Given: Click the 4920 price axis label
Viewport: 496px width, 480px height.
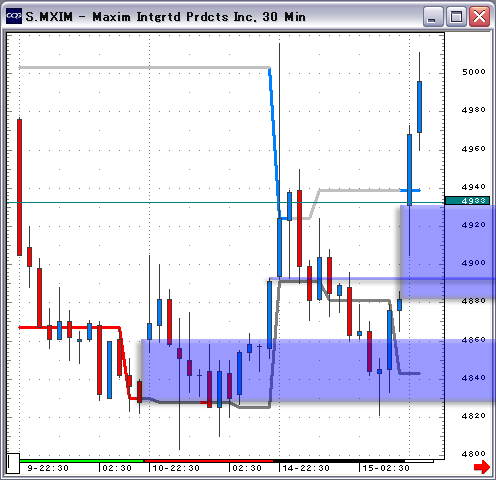Looking at the screenshot, I should [474, 225].
